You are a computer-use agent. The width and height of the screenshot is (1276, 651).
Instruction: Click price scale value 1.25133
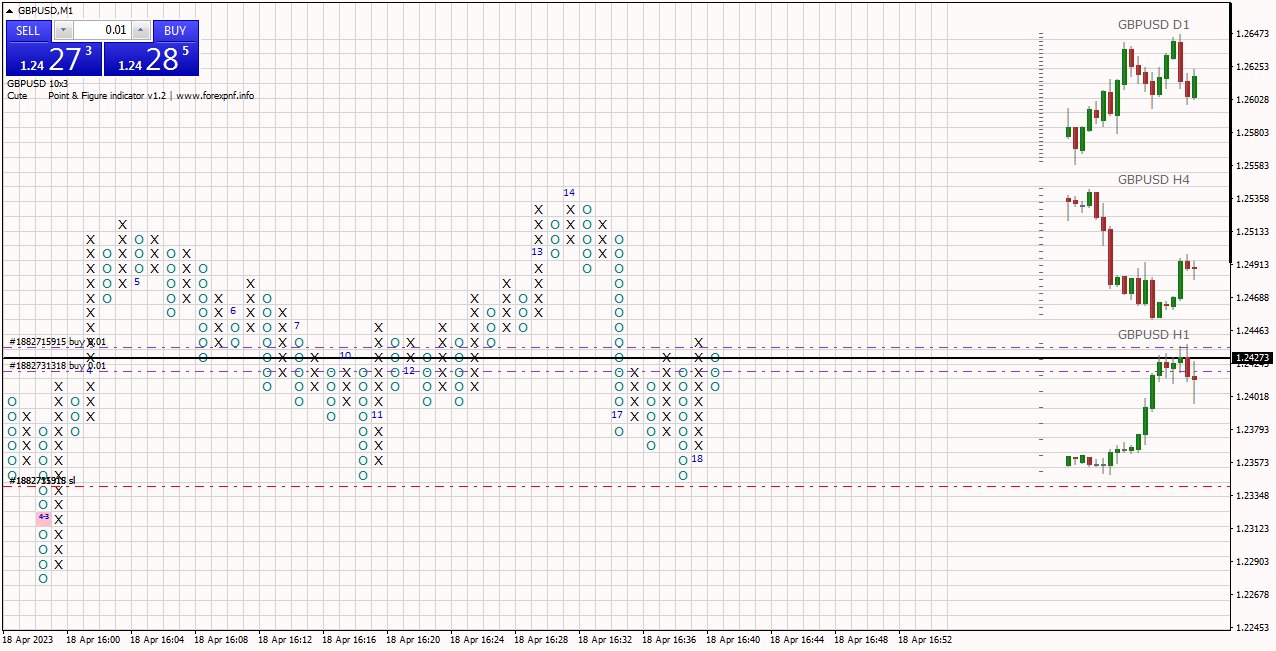coord(1253,232)
